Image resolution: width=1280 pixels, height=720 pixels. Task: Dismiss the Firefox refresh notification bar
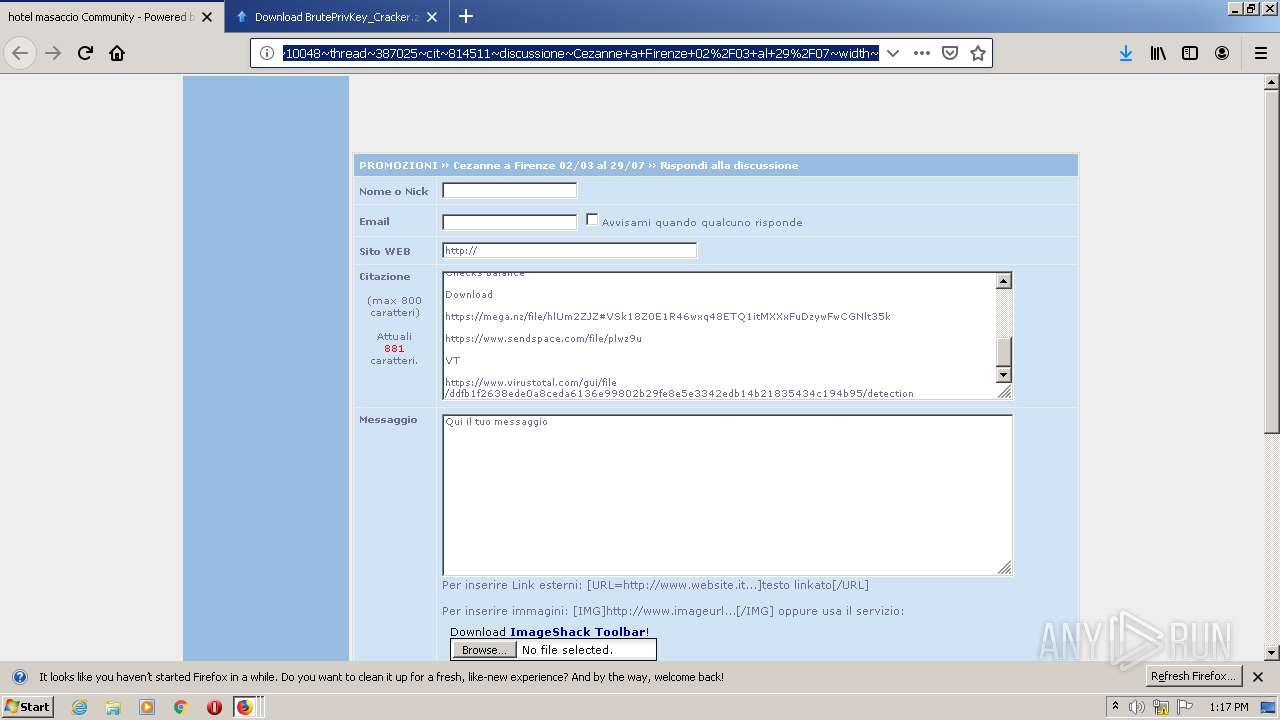(1258, 677)
